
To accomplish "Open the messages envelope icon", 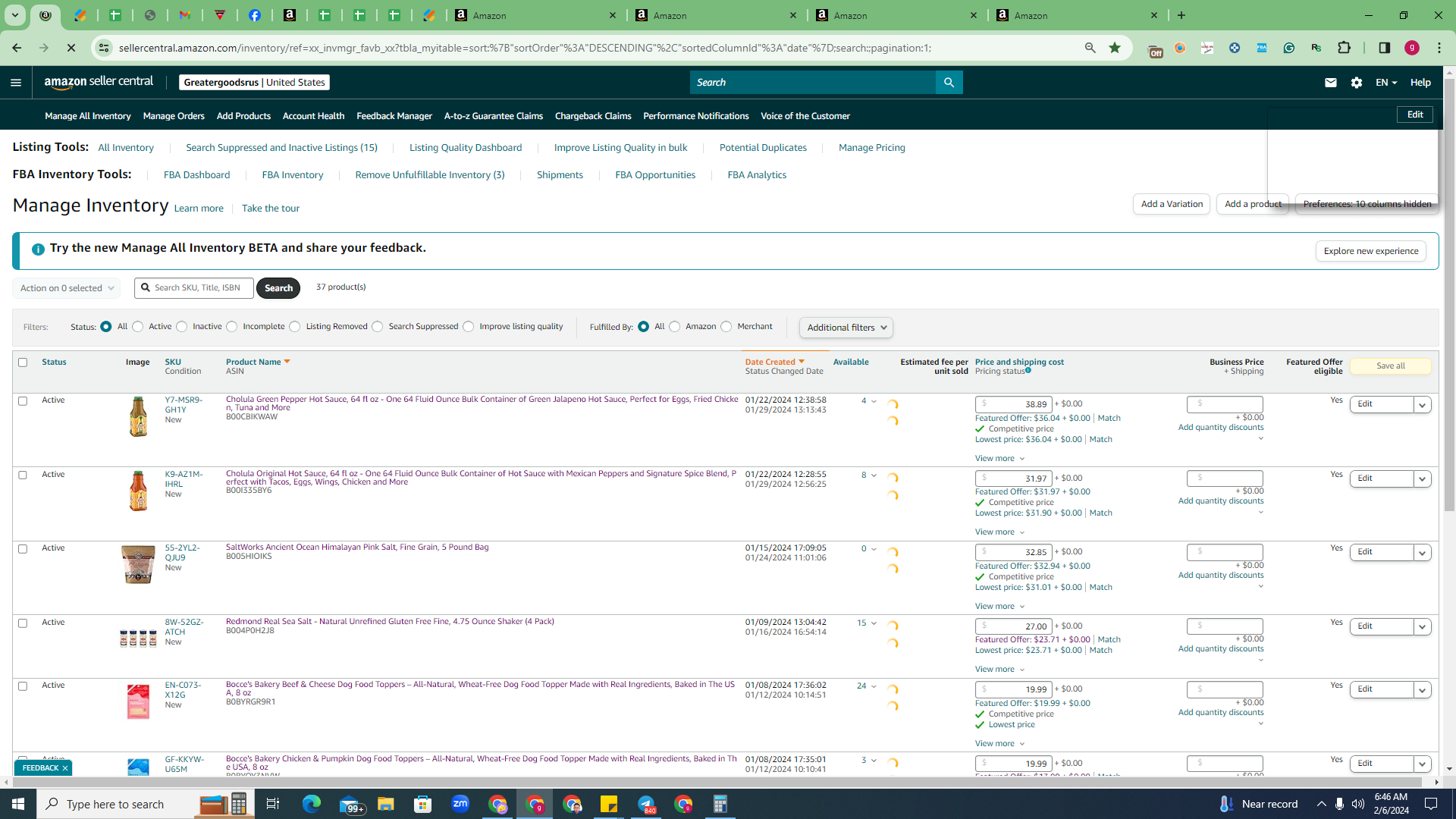I will click(1331, 83).
